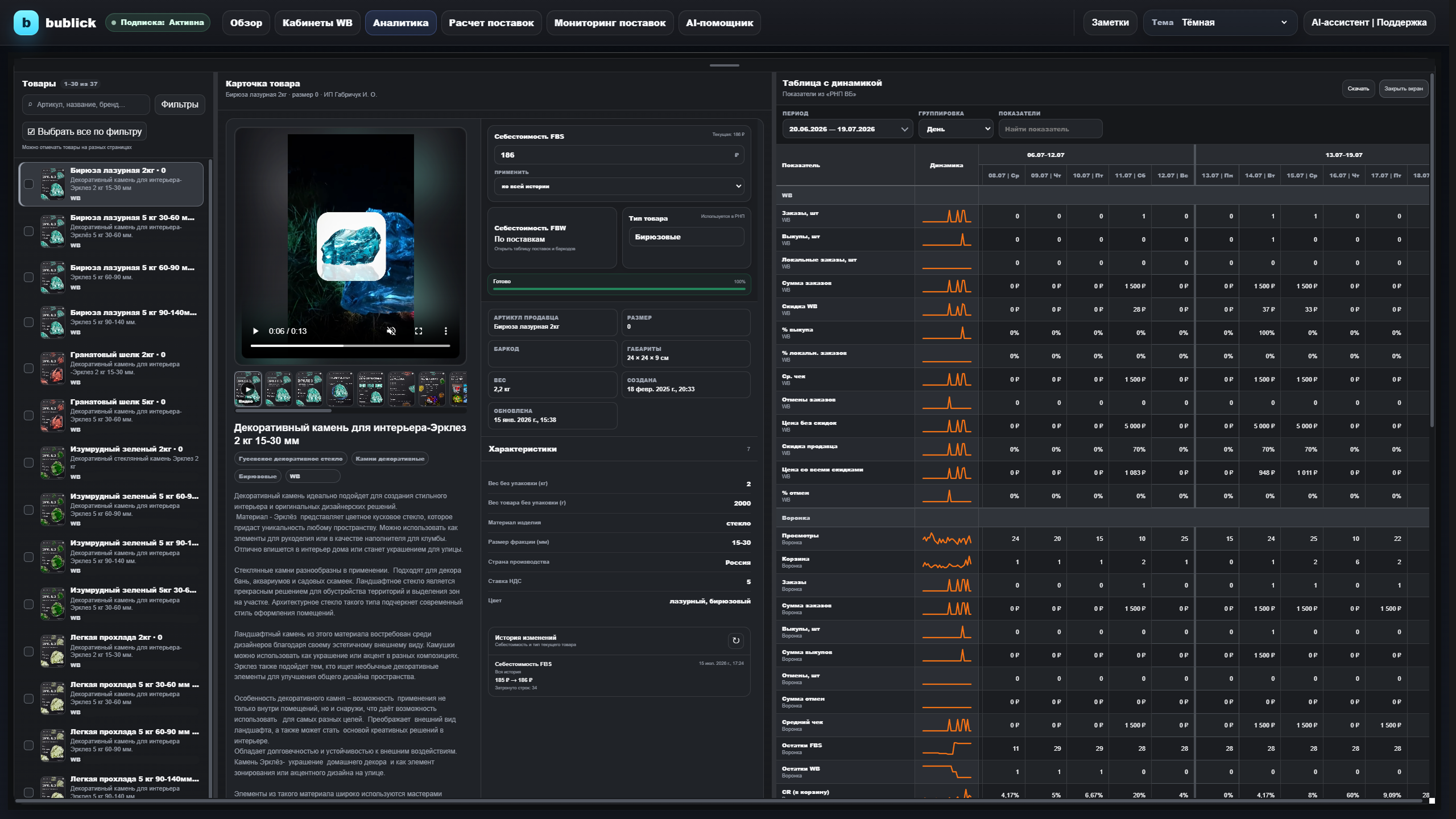Open the Группировка День dropdown
Viewport: 1456px width, 819px height.
[x=955, y=129]
